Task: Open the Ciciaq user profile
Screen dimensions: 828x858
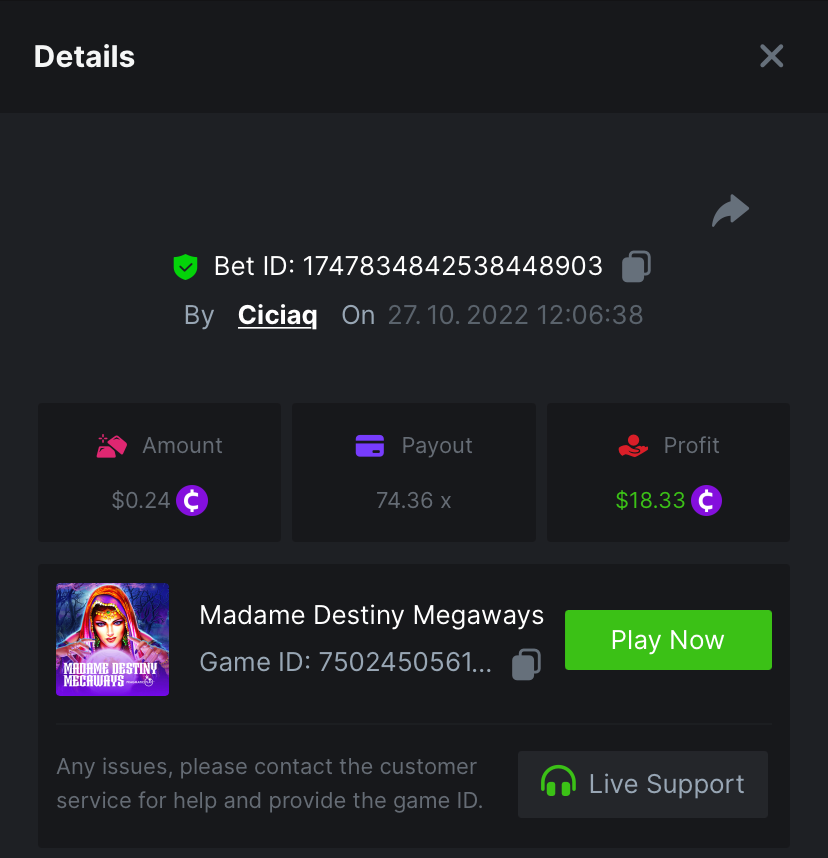Action: 277,316
